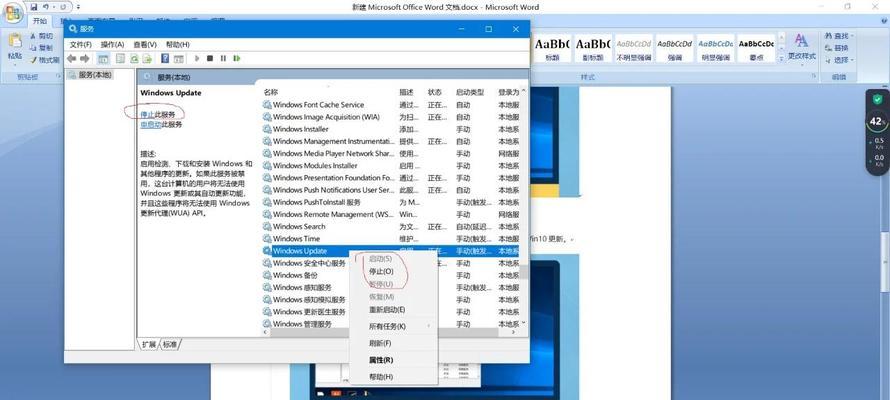The image size is (890, 400).
Task: Click the Cut (剪切) icon in Word ribbon
Action: [33, 35]
